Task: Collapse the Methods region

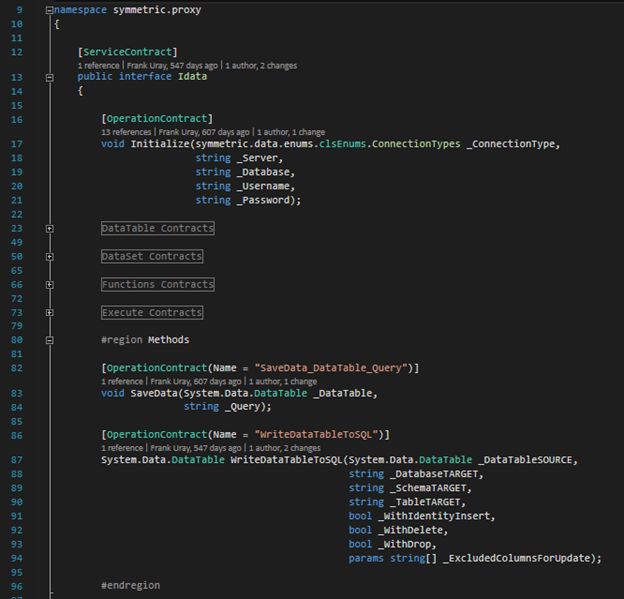Action: (x=49, y=340)
